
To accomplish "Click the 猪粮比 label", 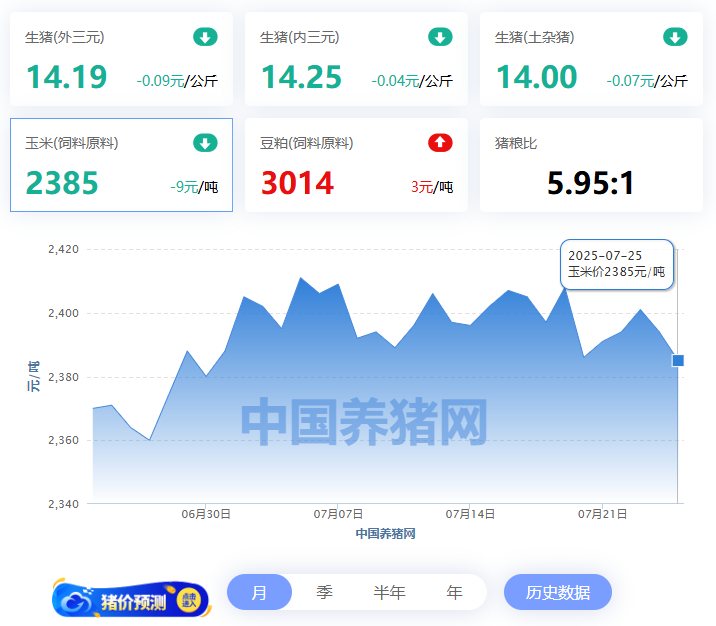I will click(516, 143).
